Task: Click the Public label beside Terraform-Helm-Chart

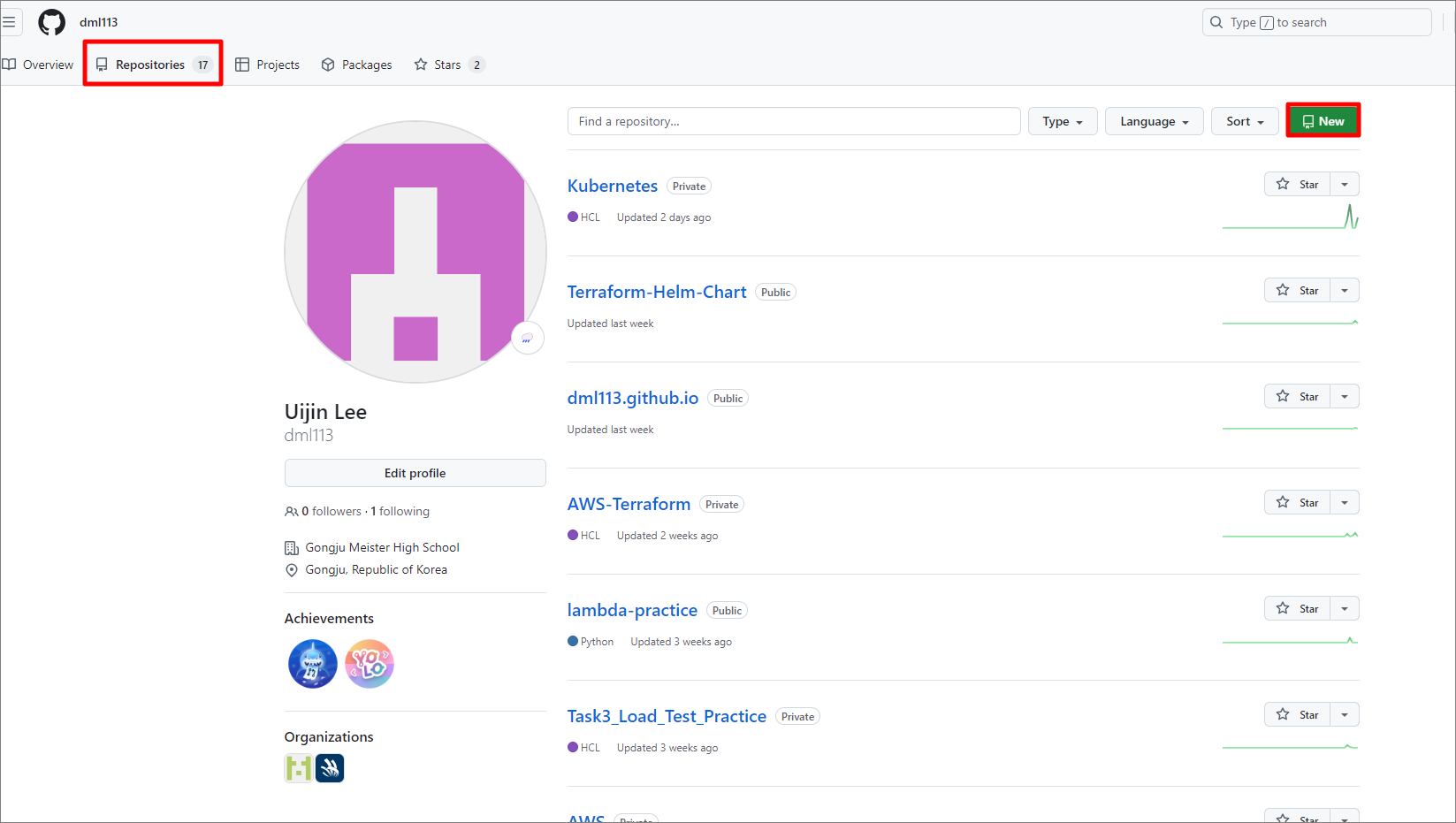Action: point(775,293)
